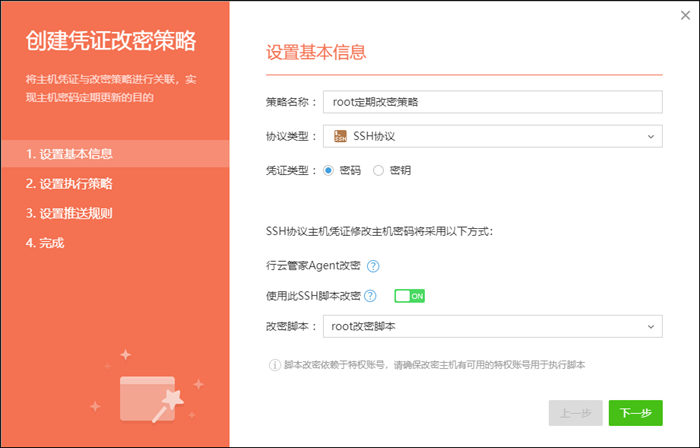Close the 创建凭证改密策略 dialog

[x=685, y=15]
